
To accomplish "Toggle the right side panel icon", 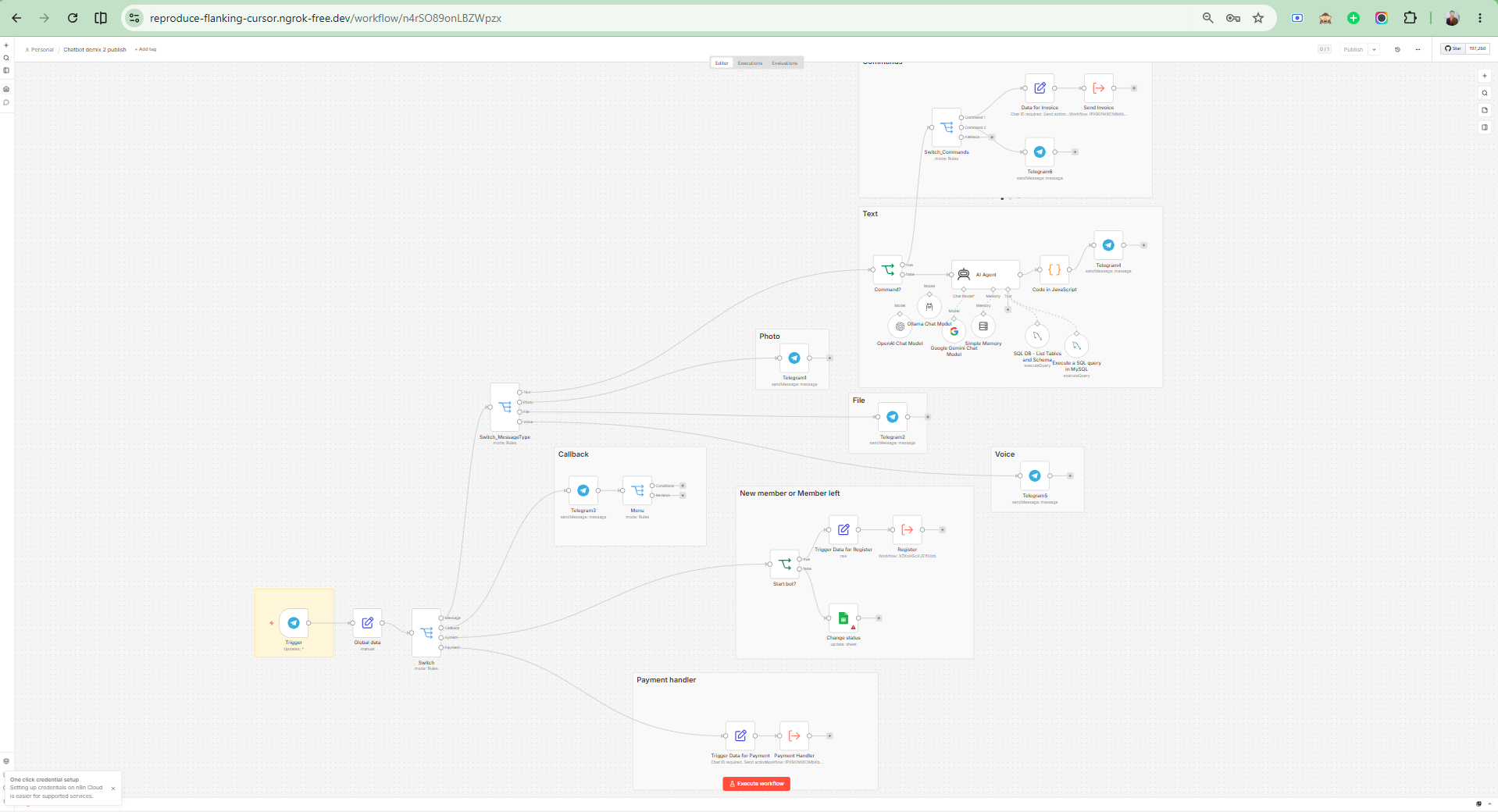I will [x=1485, y=127].
